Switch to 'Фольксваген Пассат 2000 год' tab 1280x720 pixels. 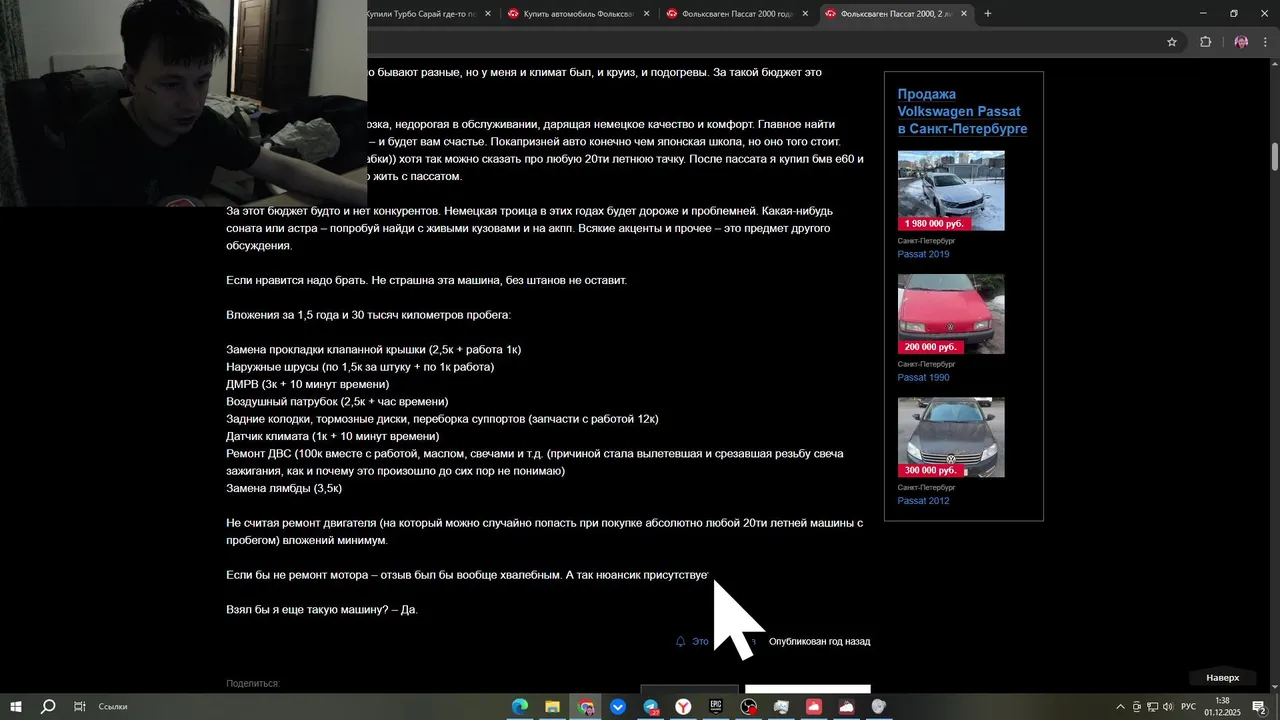736,14
